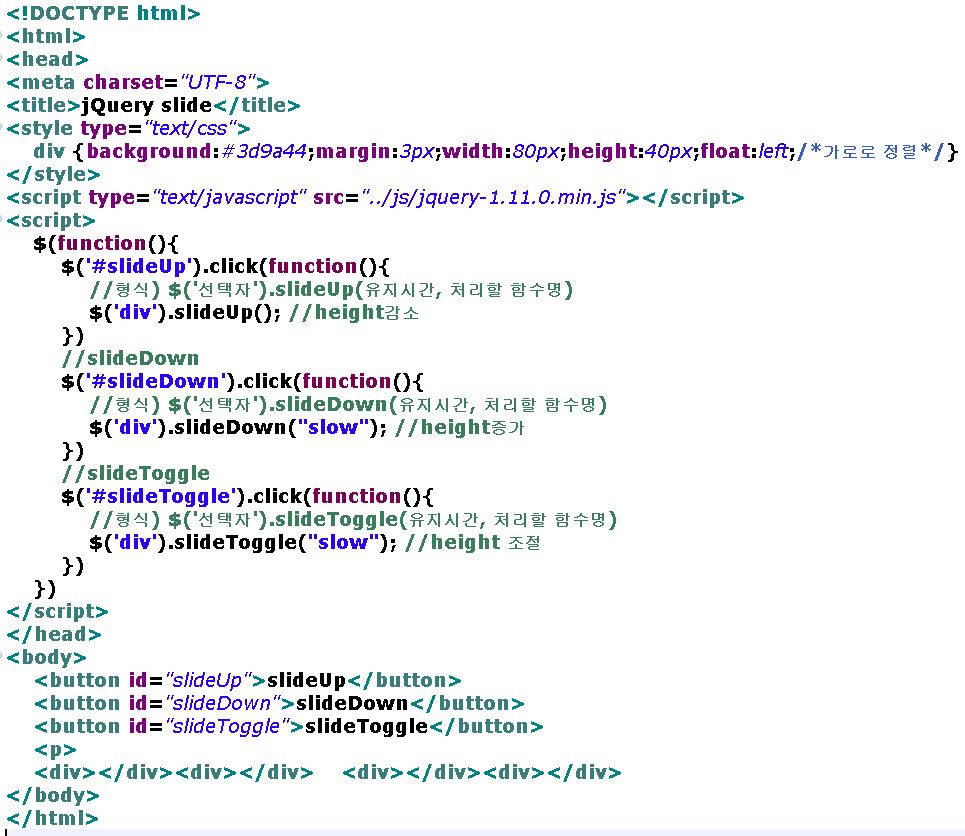Click the button line with id="slideToggle"

point(289,726)
